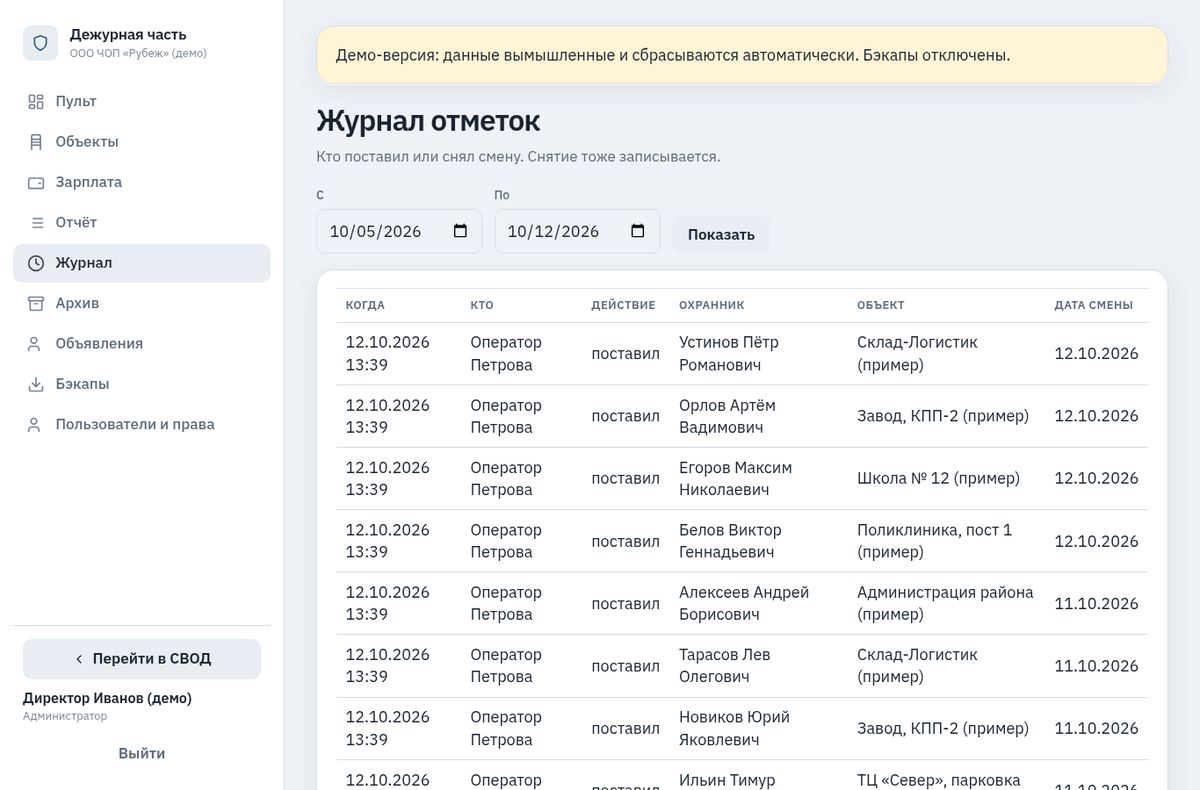Go to the Зарплата page
This screenshot has height=790, width=1200.
(142, 182)
